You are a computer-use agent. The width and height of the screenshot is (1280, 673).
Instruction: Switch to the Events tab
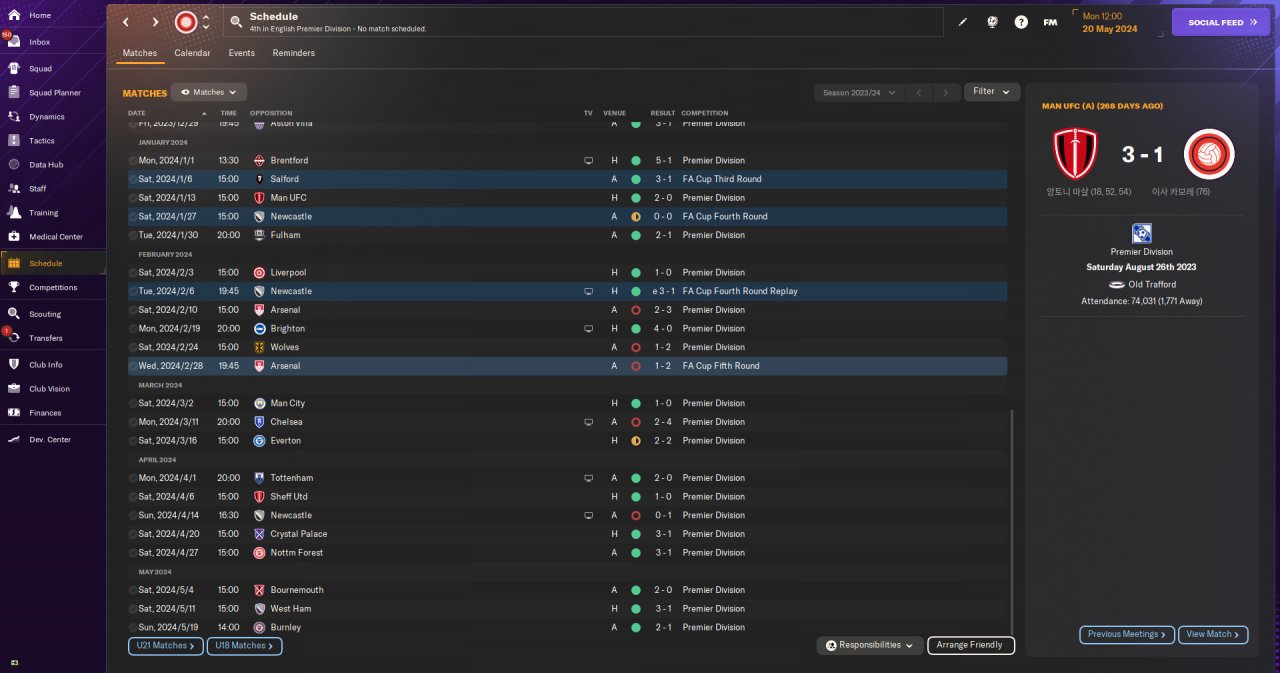point(241,53)
